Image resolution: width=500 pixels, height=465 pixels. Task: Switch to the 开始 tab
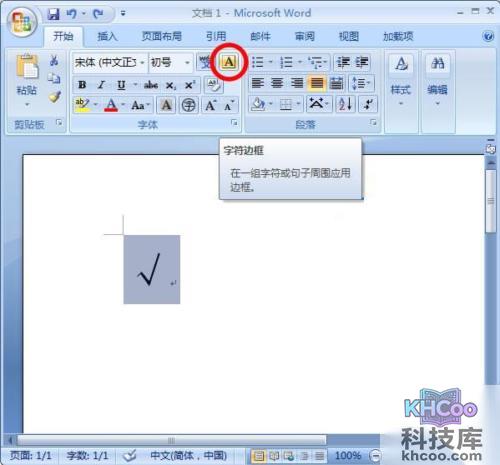[63, 36]
